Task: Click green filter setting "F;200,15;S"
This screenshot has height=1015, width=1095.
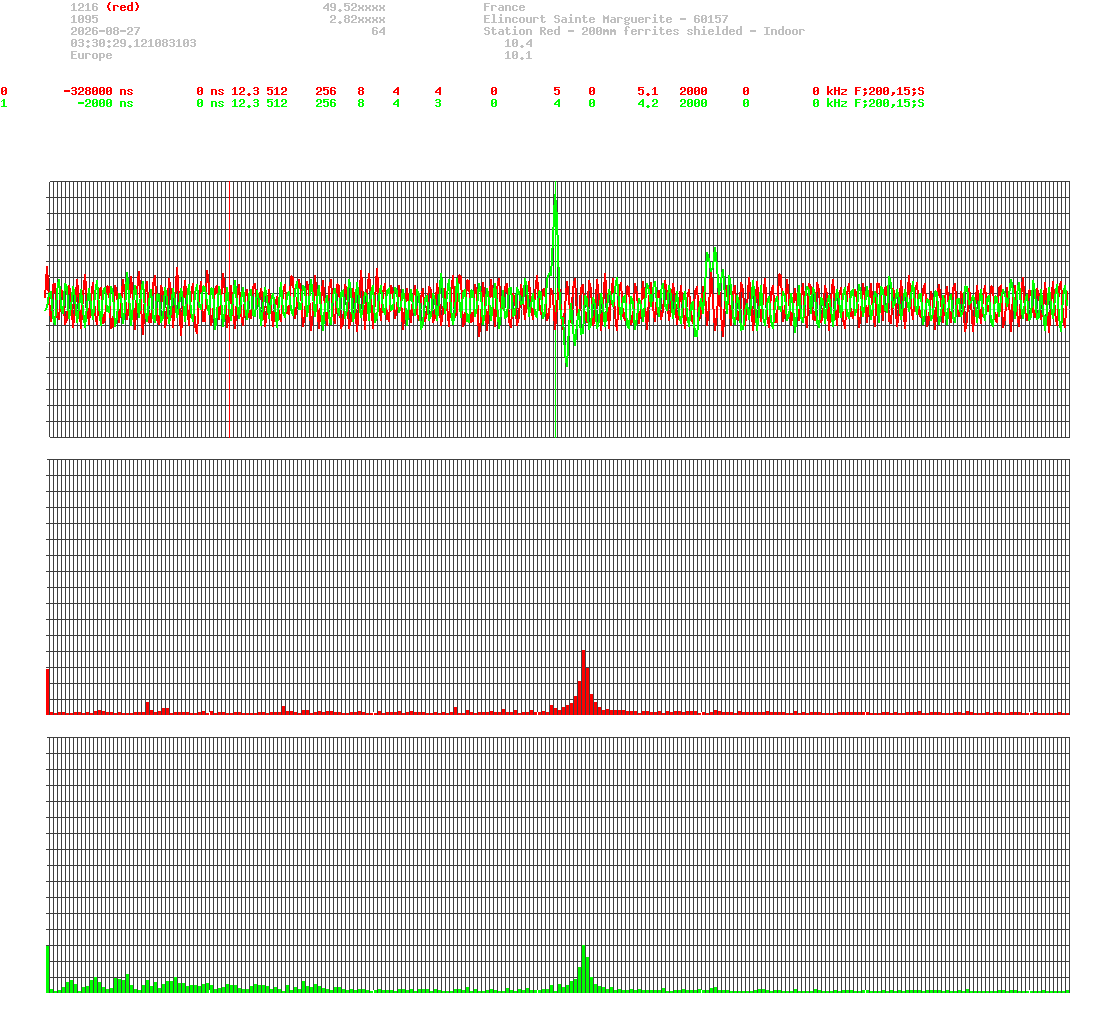Action: (889, 103)
